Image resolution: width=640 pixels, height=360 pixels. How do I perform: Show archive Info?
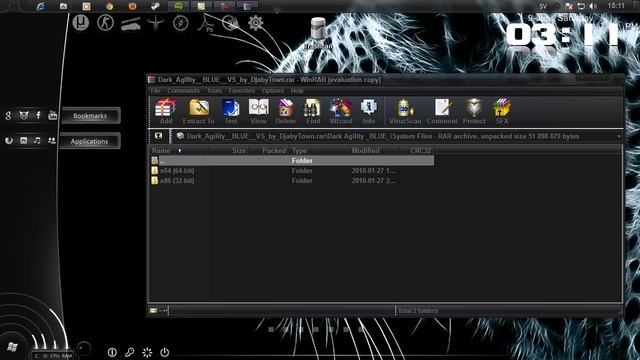point(369,111)
